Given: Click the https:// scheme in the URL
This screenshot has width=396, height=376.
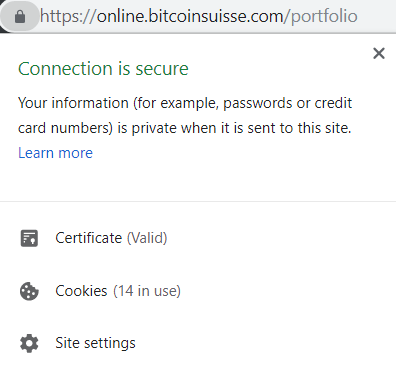Looking at the screenshot, I should tap(68, 16).
